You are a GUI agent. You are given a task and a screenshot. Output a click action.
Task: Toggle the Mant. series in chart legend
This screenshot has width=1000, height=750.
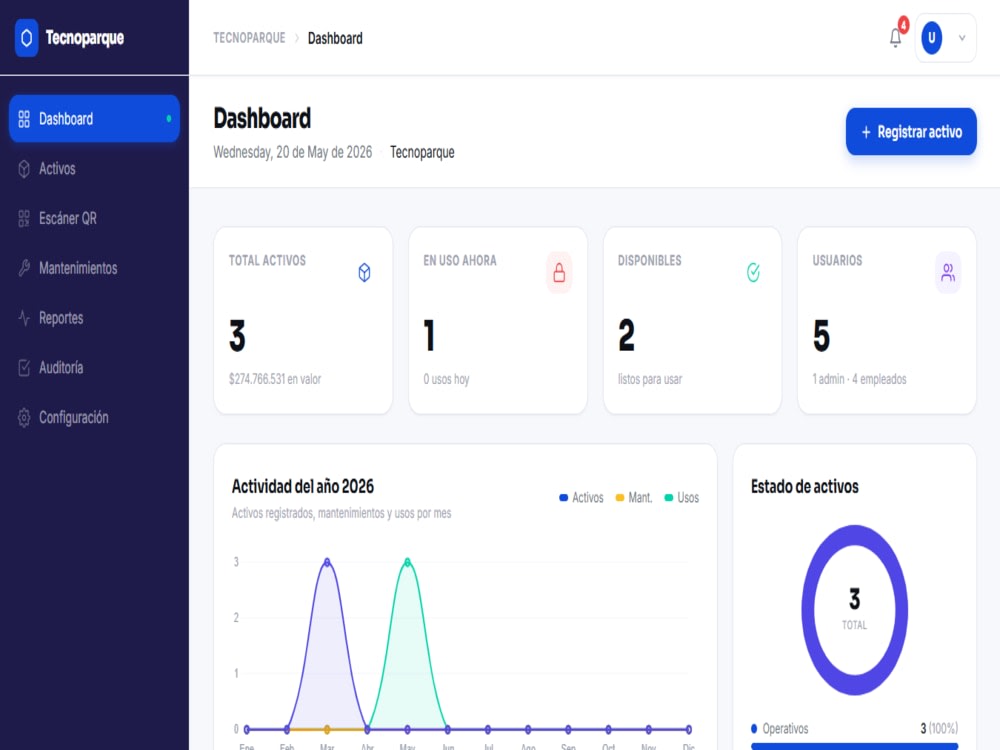633,497
